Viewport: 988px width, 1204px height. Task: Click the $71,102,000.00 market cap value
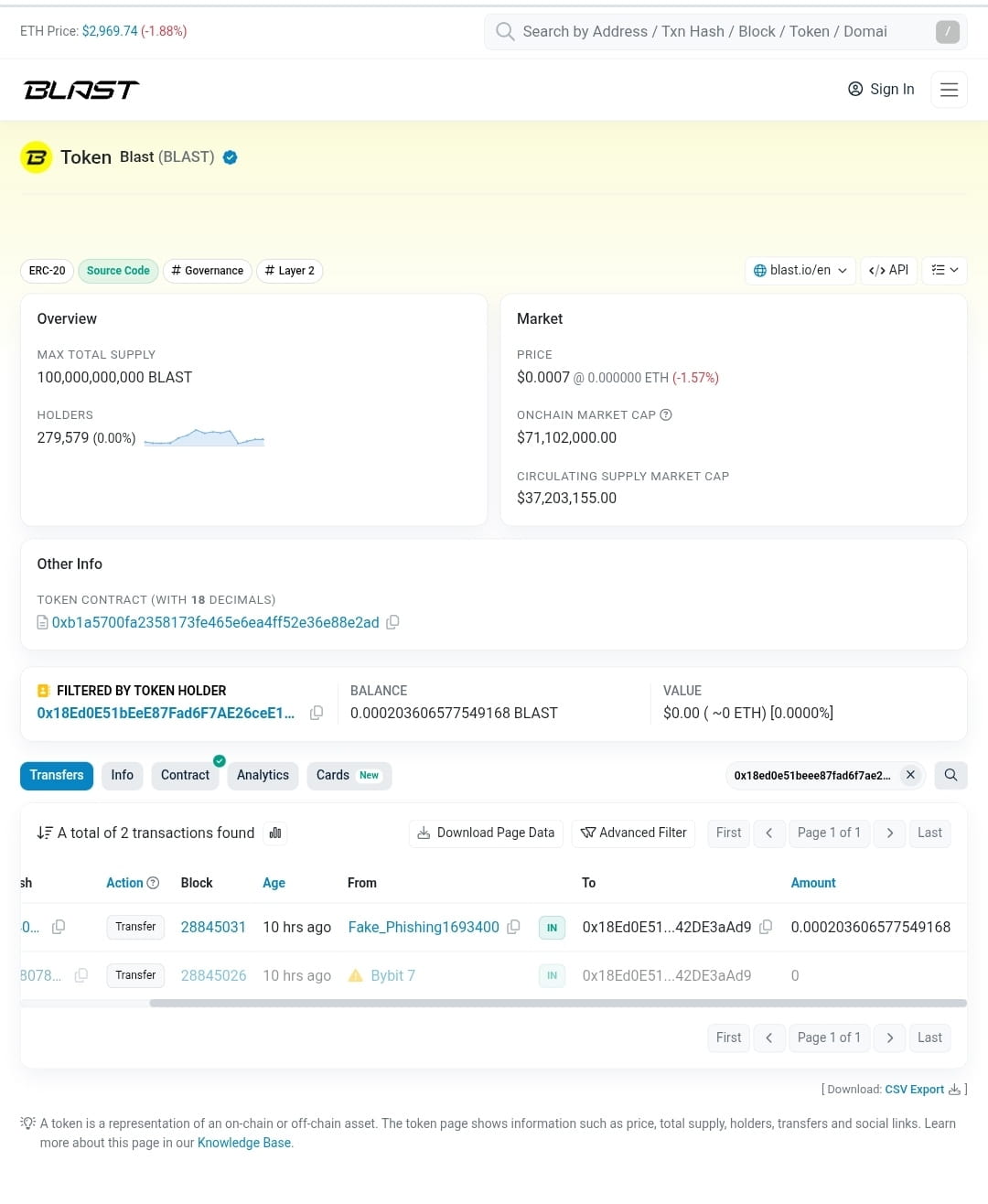click(566, 437)
